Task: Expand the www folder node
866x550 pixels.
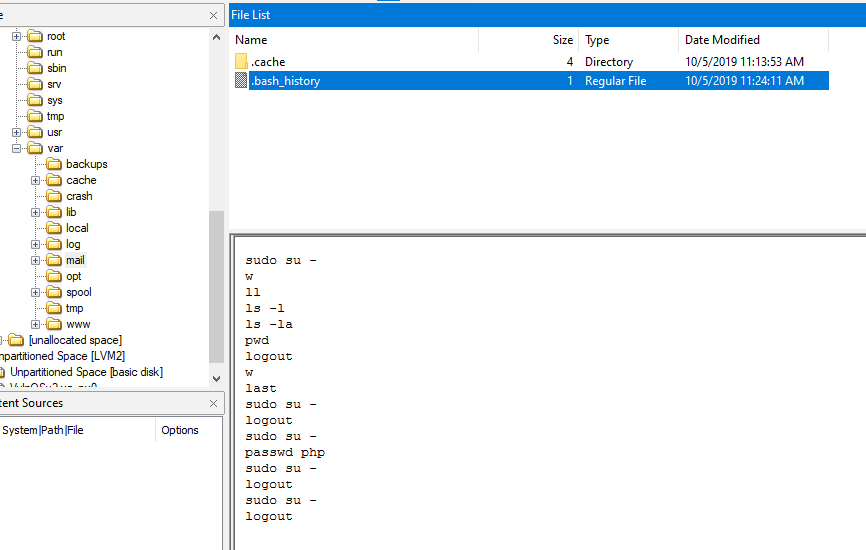Action: click(x=36, y=324)
